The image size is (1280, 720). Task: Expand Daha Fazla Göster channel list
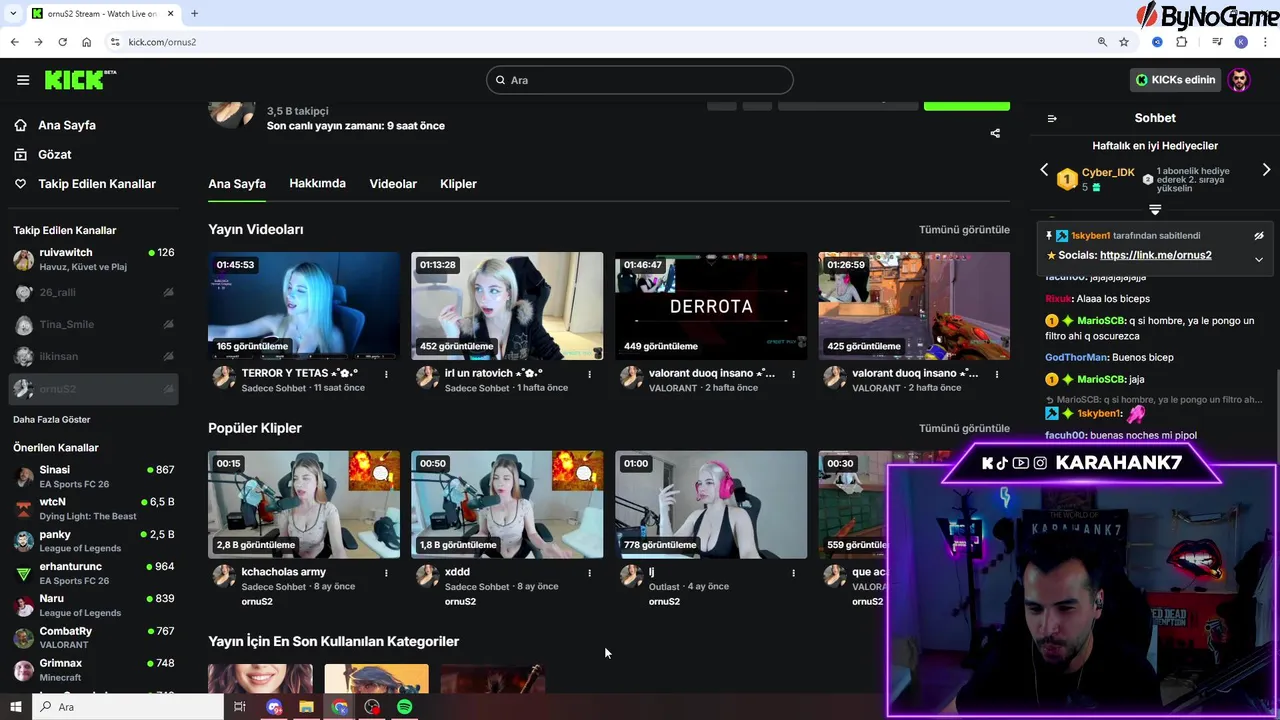pyautogui.click(x=52, y=420)
